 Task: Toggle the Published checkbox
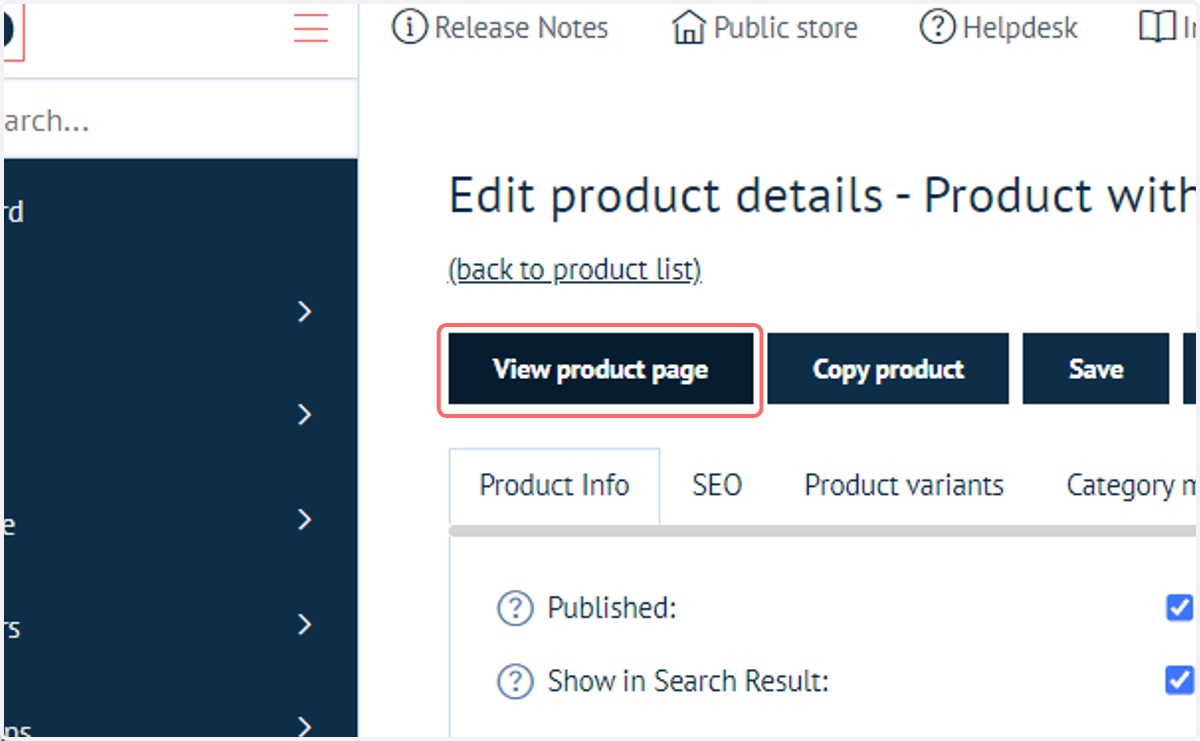coord(1180,607)
